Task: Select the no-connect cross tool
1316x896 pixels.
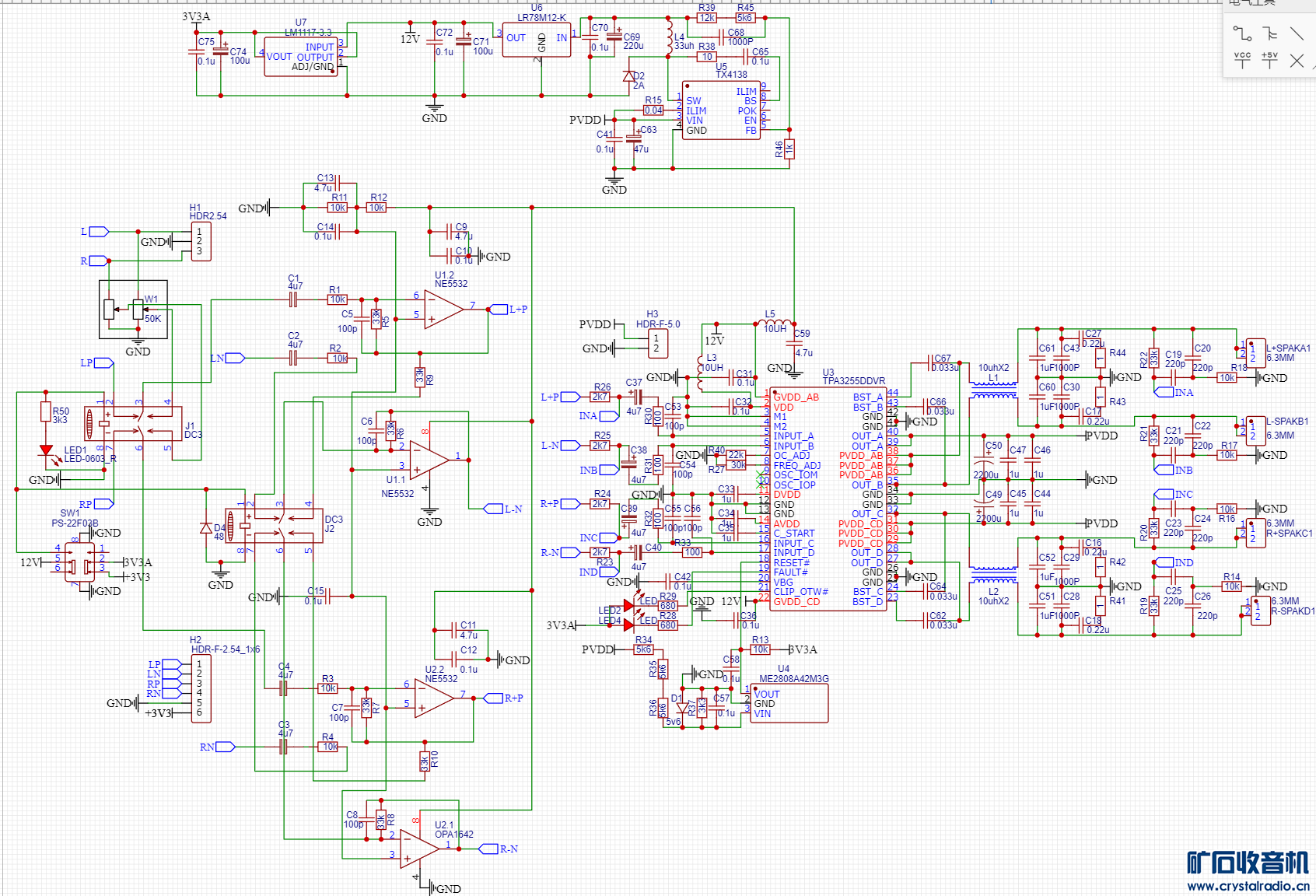Action: (1297, 61)
